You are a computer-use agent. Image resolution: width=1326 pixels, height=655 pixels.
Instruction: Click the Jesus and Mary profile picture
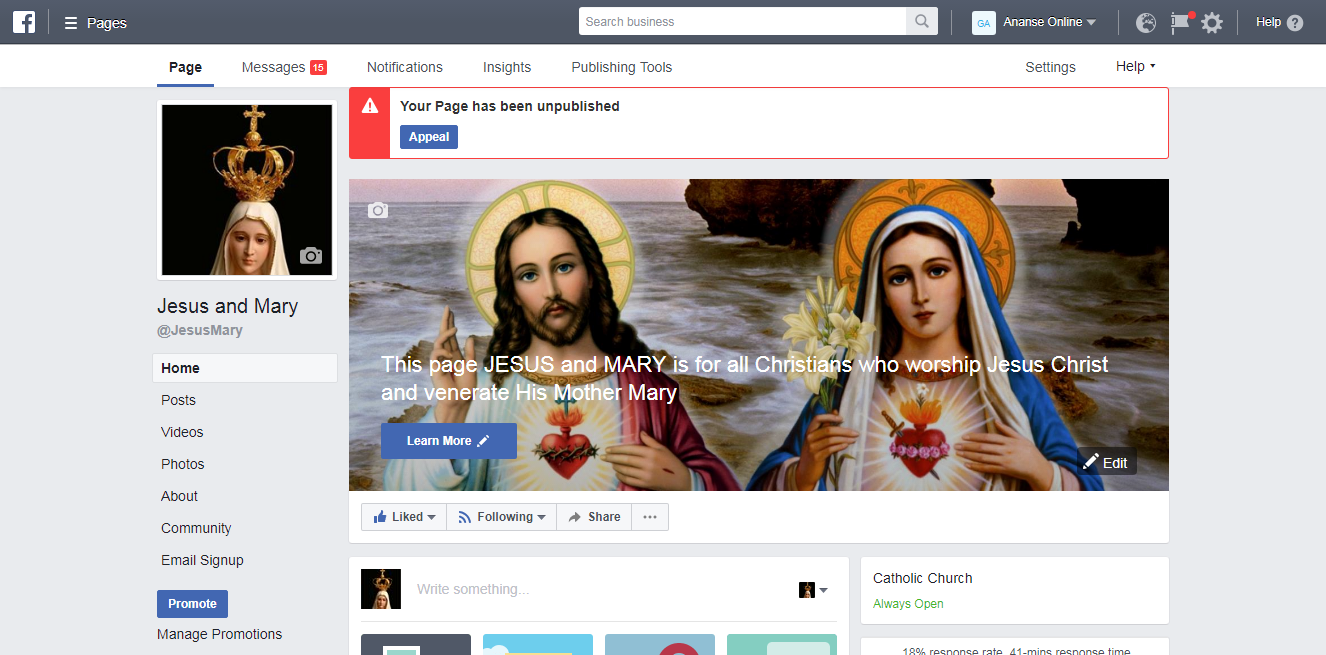pos(247,190)
